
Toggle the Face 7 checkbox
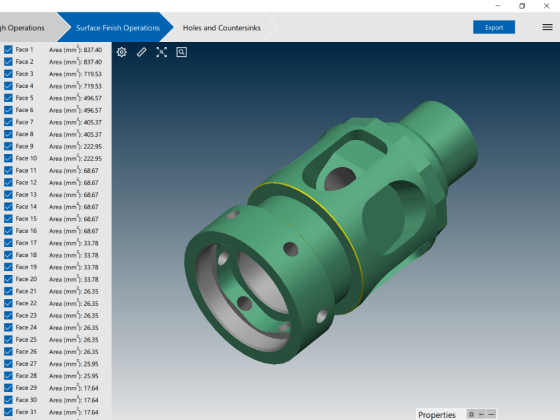click(x=8, y=122)
